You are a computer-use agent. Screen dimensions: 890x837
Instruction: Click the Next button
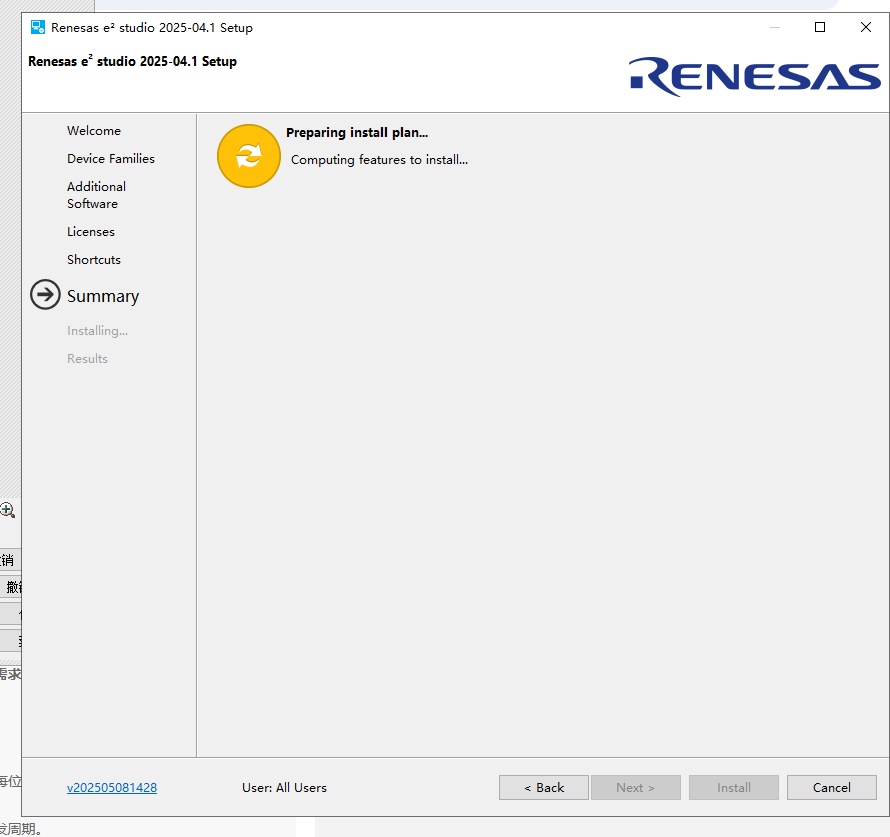pyautogui.click(x=636, y=788)
